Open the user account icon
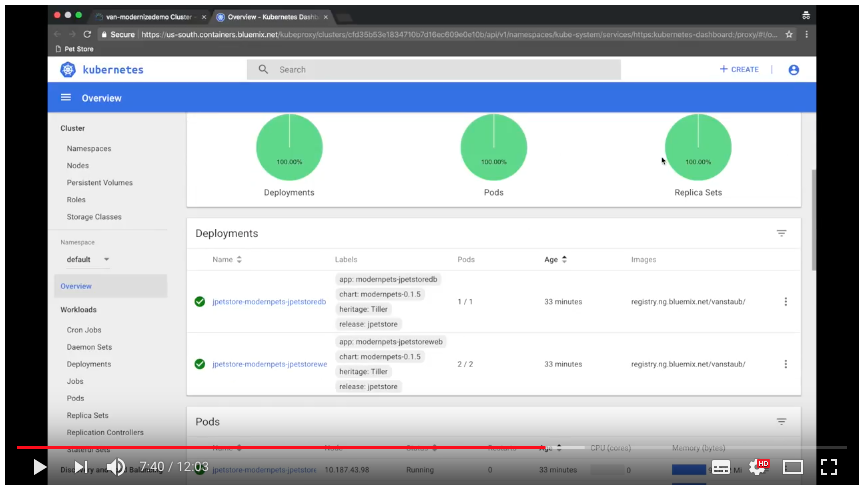 tap(793, 70)
